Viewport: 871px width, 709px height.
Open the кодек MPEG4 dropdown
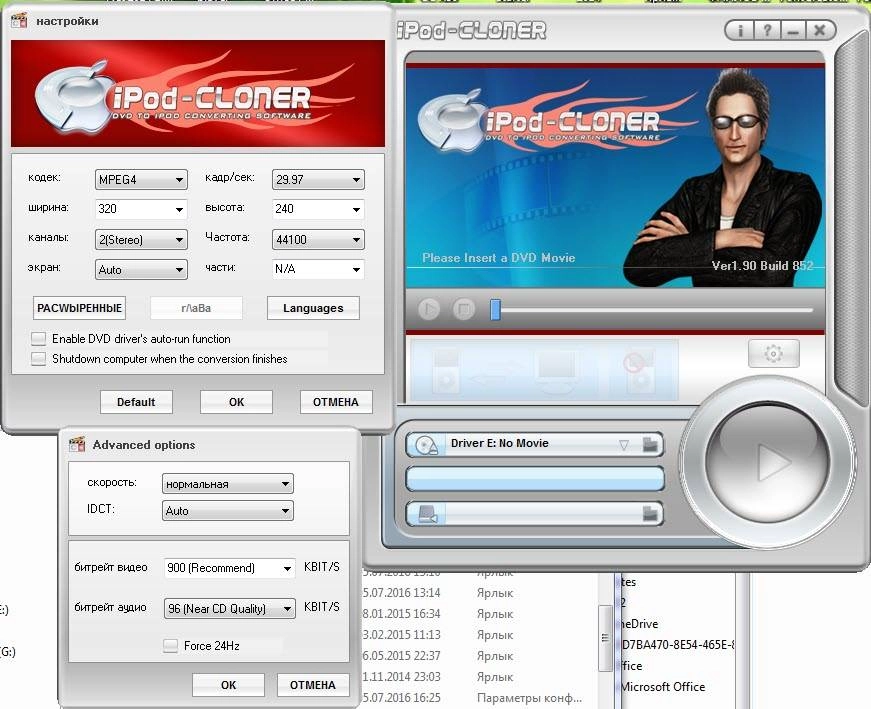141,179
